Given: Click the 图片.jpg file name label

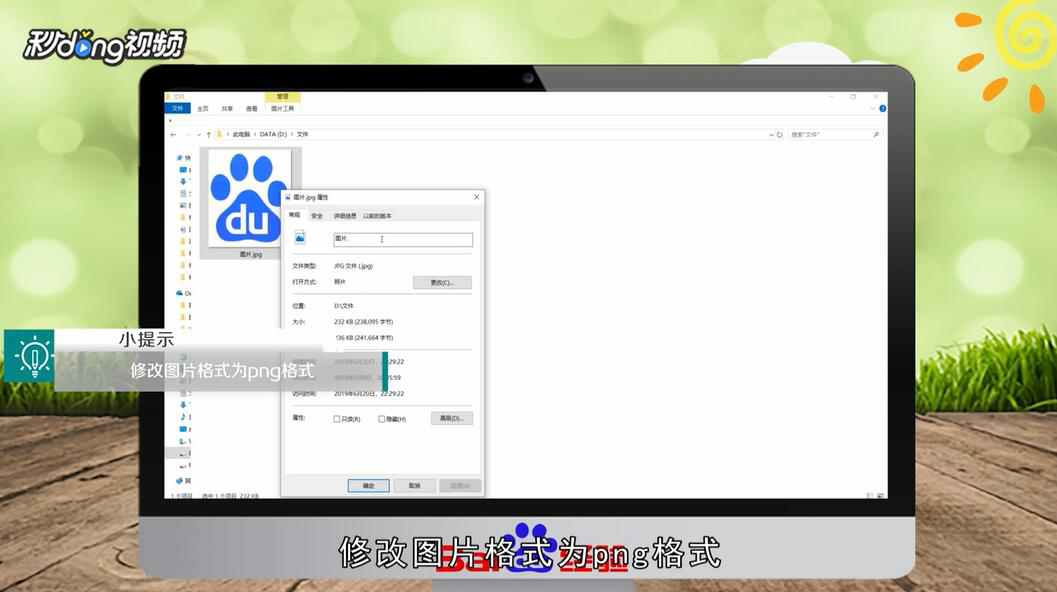Looking at the screenshot, I should 251,254.
